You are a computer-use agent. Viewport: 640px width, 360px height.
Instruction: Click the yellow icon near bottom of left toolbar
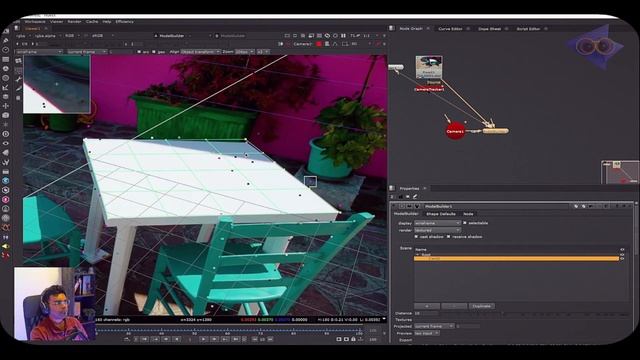point(6,247)
